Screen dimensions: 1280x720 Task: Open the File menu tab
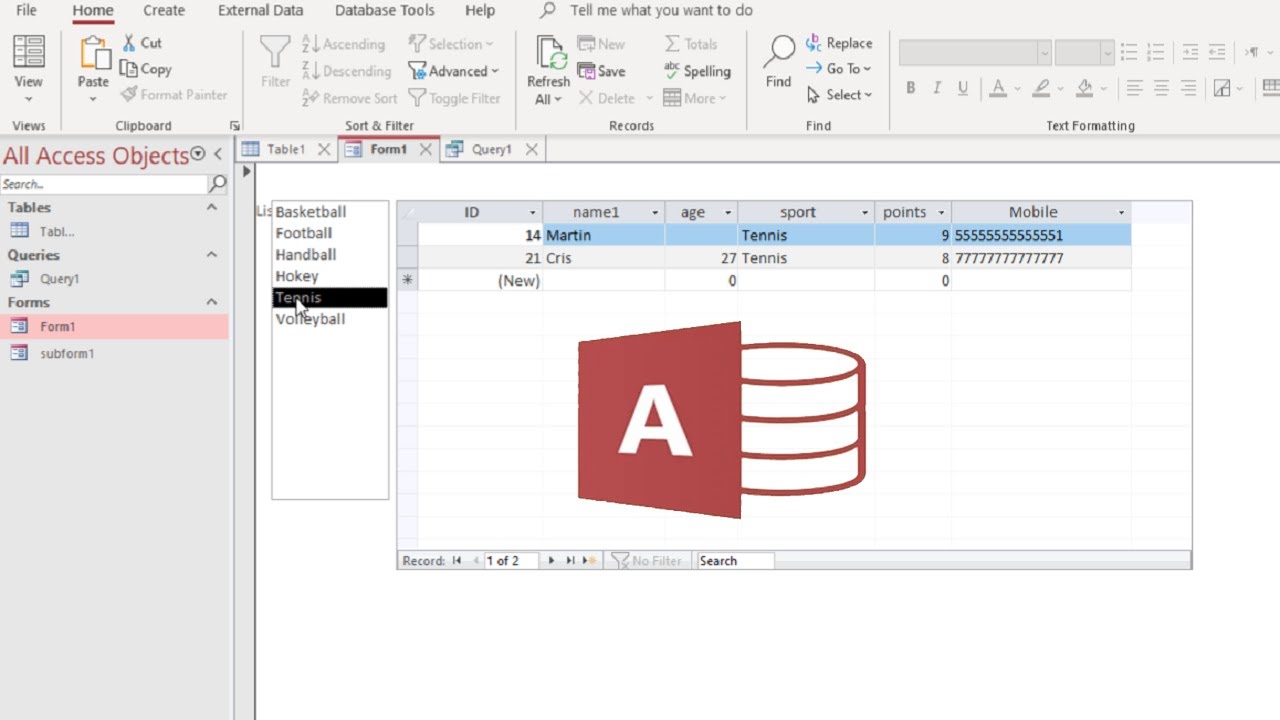point(26,11)
